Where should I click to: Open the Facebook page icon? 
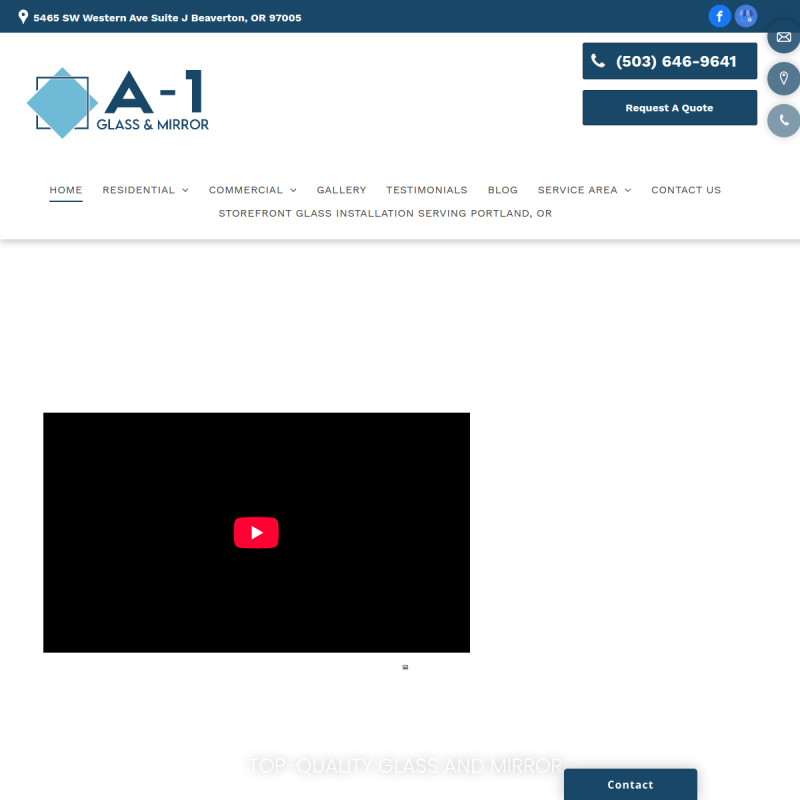tap(719, 16)
